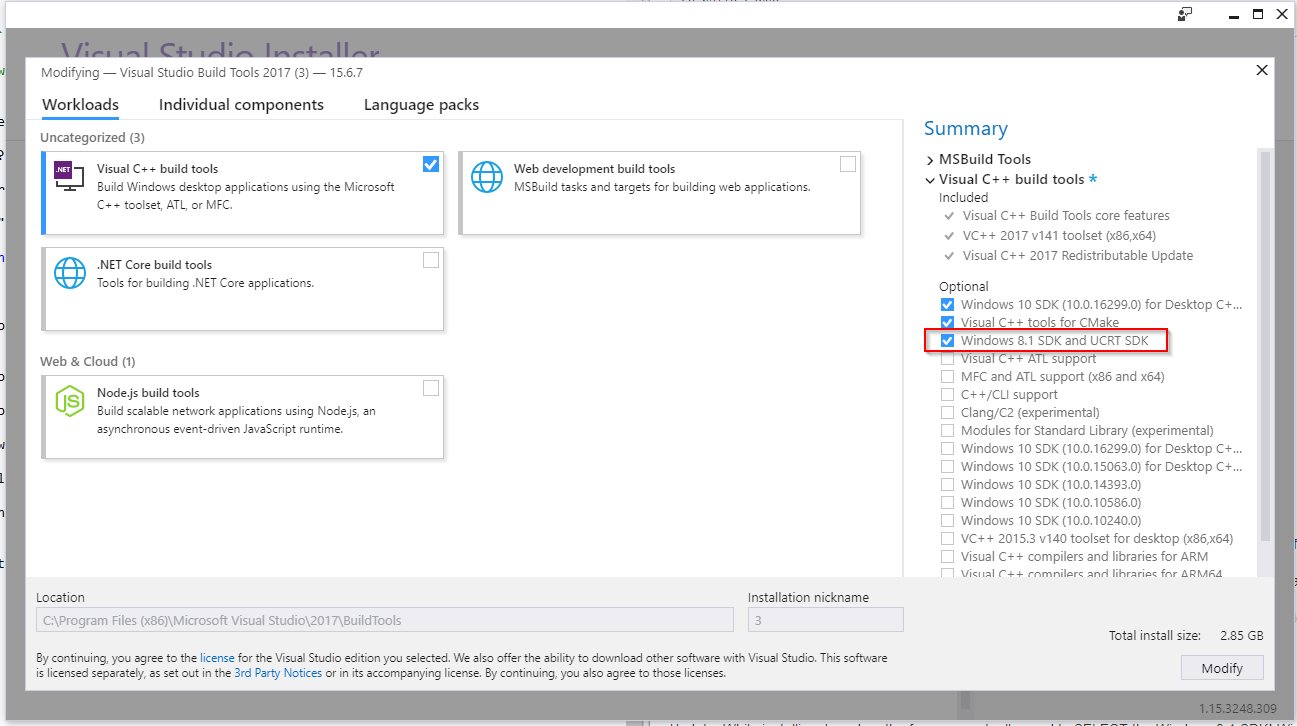Viewport: 1297px width, 726px height.
Task: Enable Clang/C2 (experimental) option
Action: (x=947, y=413)
